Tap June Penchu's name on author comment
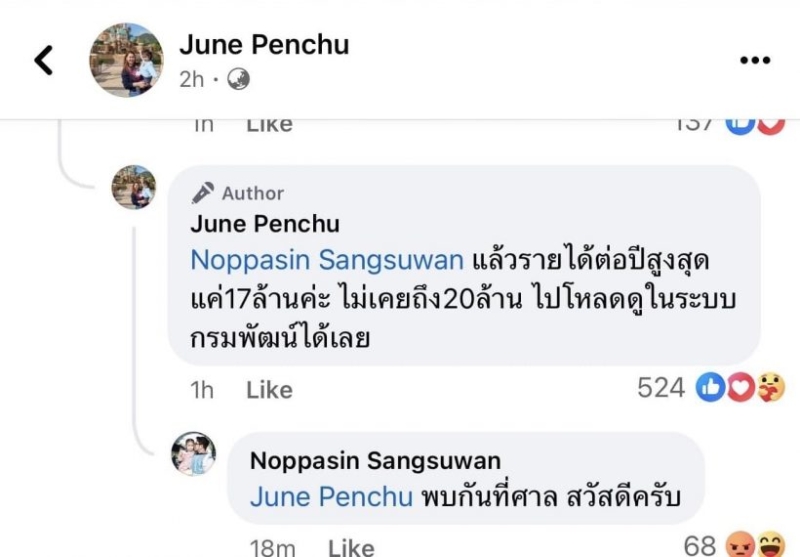This screenshot has width=800, height=557. 265,224
